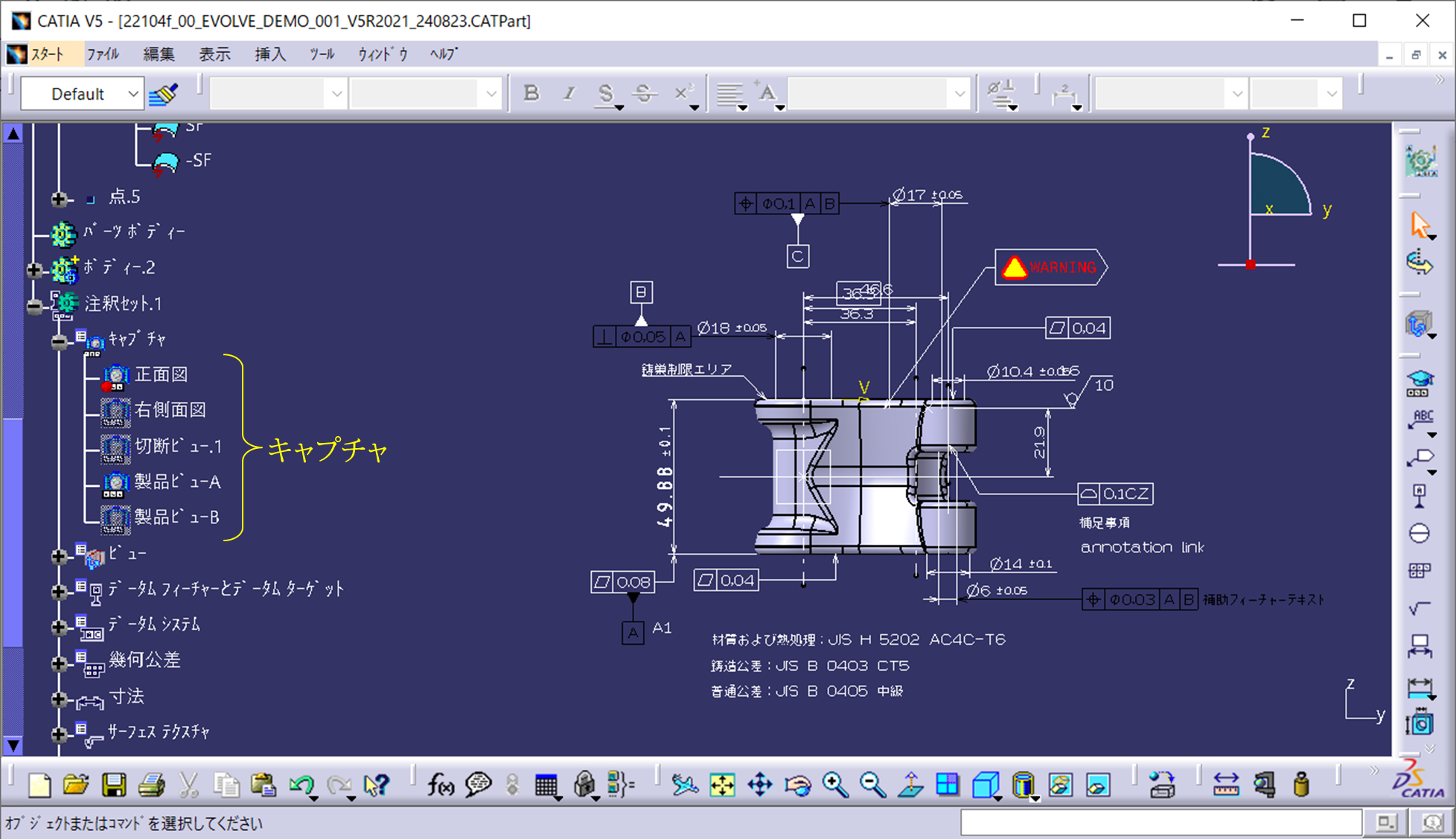Collapse the キャプチャ tree node
Screen dimensions: 1456x839
click(60, 342)
